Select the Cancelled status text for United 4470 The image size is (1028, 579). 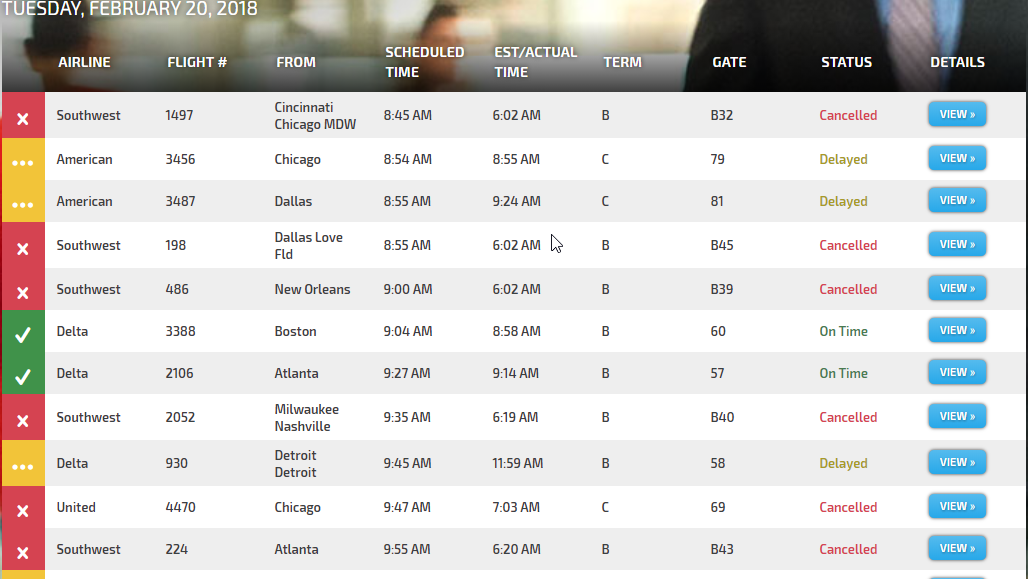click(x=848, y=507)
